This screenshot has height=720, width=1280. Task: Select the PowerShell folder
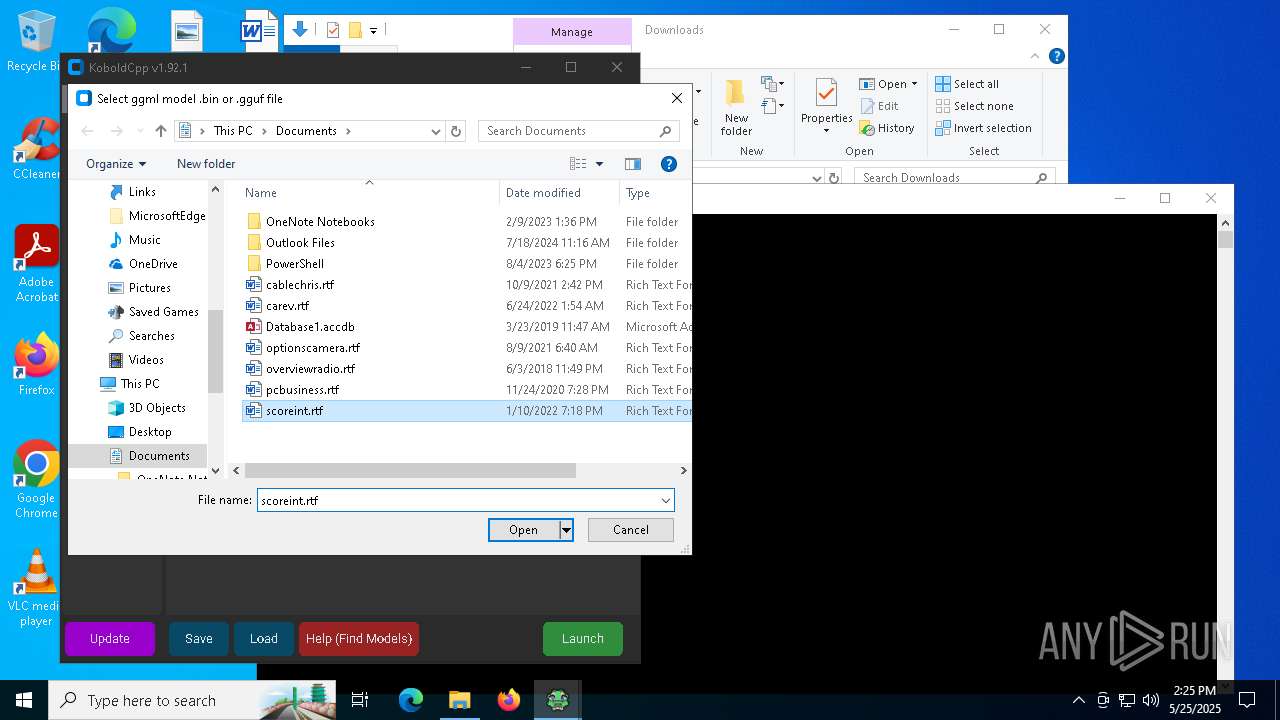[x=295, y=264]
